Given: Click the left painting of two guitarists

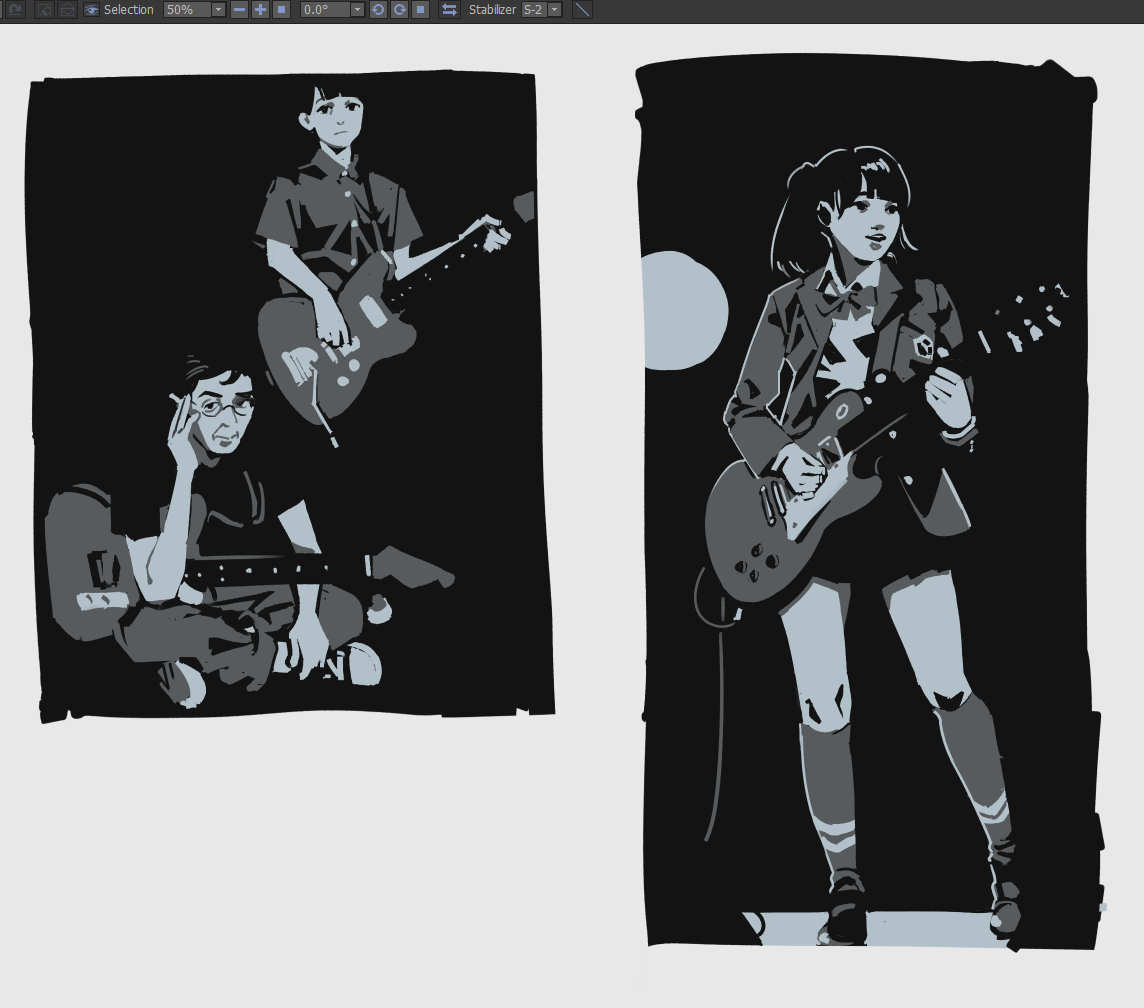Looking at the screenshot, I should point(290,396).
